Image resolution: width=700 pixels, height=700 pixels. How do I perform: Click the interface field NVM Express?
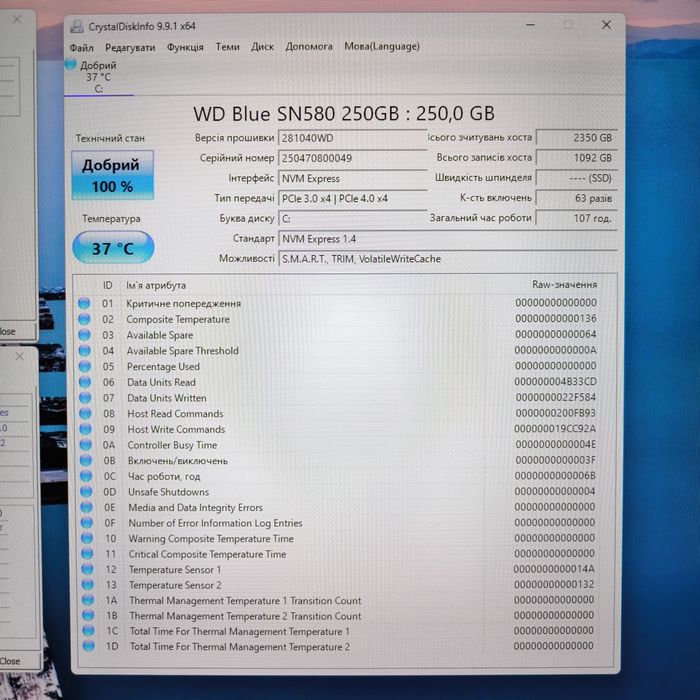352,179
